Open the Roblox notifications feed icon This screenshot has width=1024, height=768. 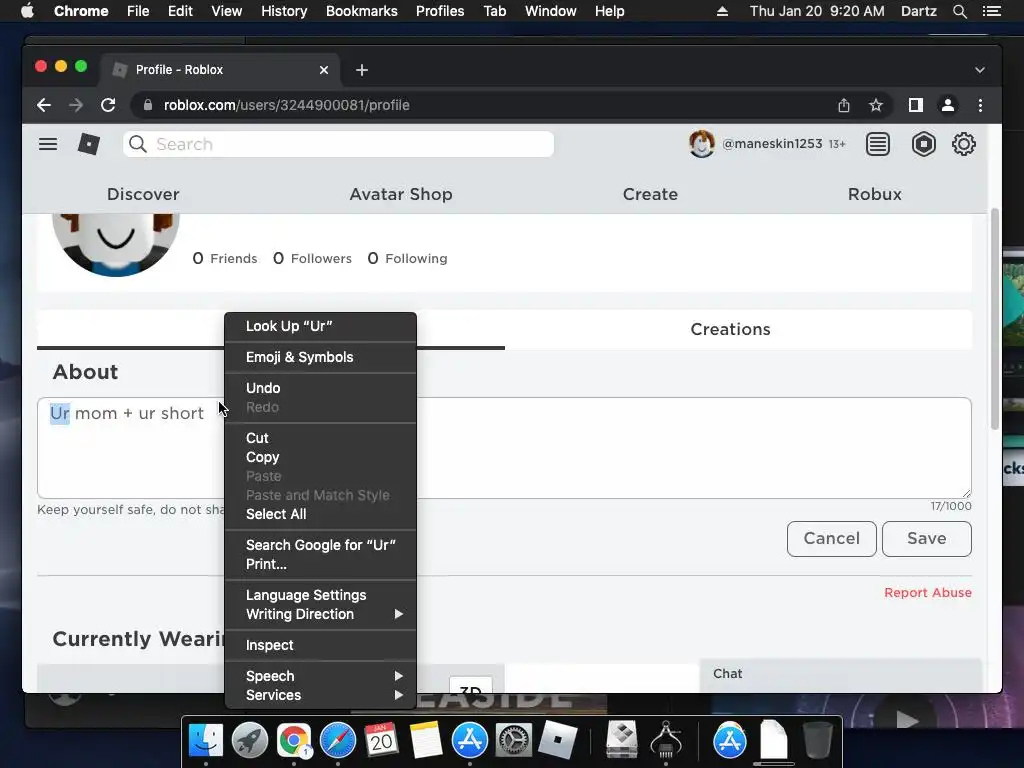(878, 144)
